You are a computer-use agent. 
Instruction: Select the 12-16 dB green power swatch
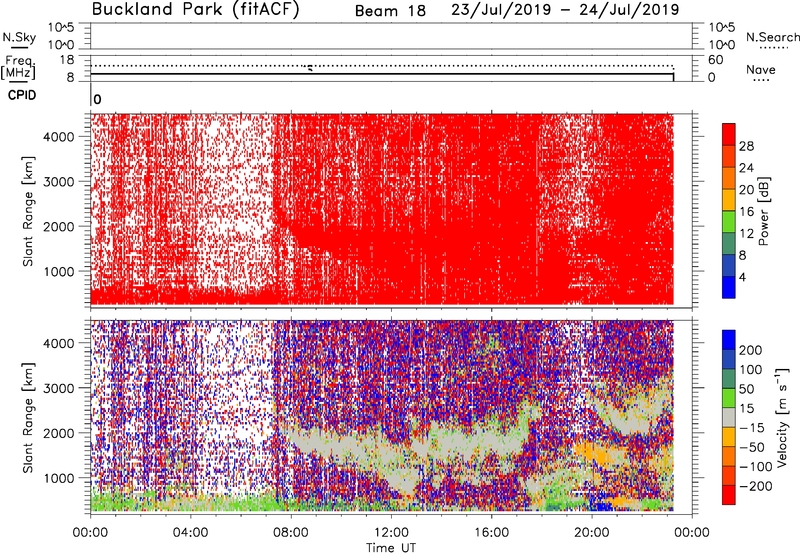coord(729,222)
